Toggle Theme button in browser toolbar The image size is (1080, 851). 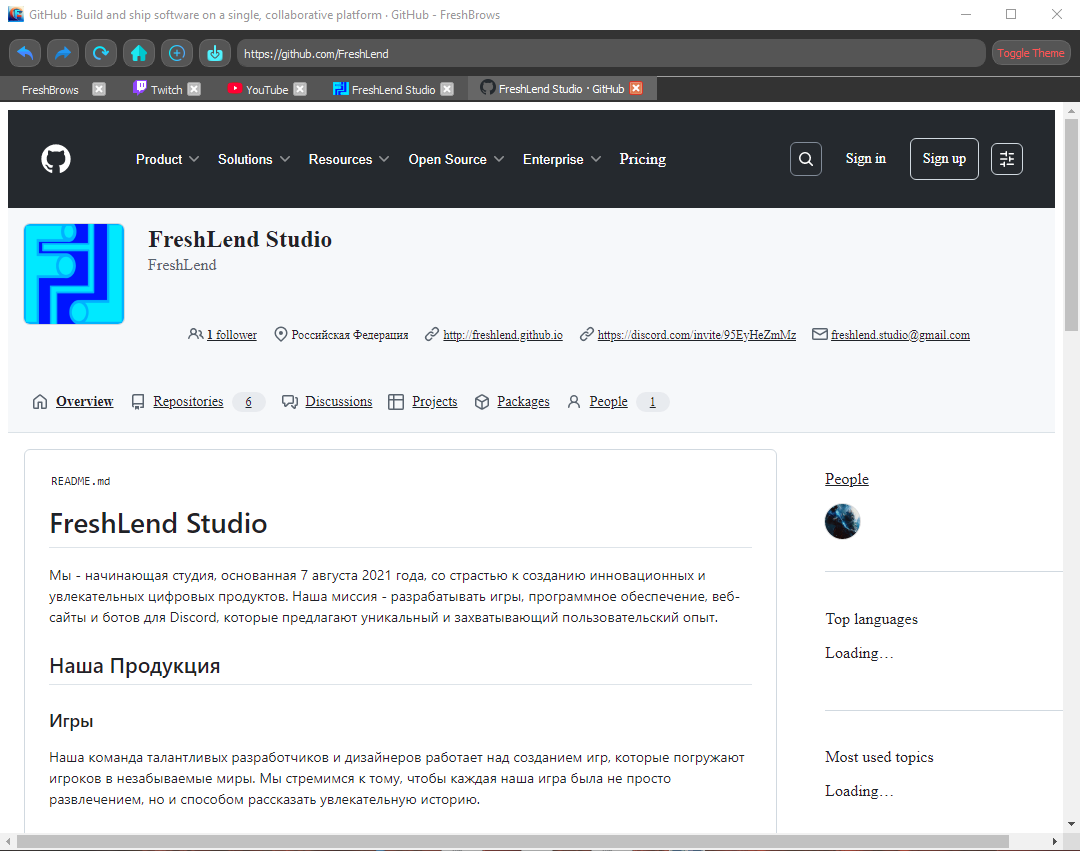point(1030,53)
